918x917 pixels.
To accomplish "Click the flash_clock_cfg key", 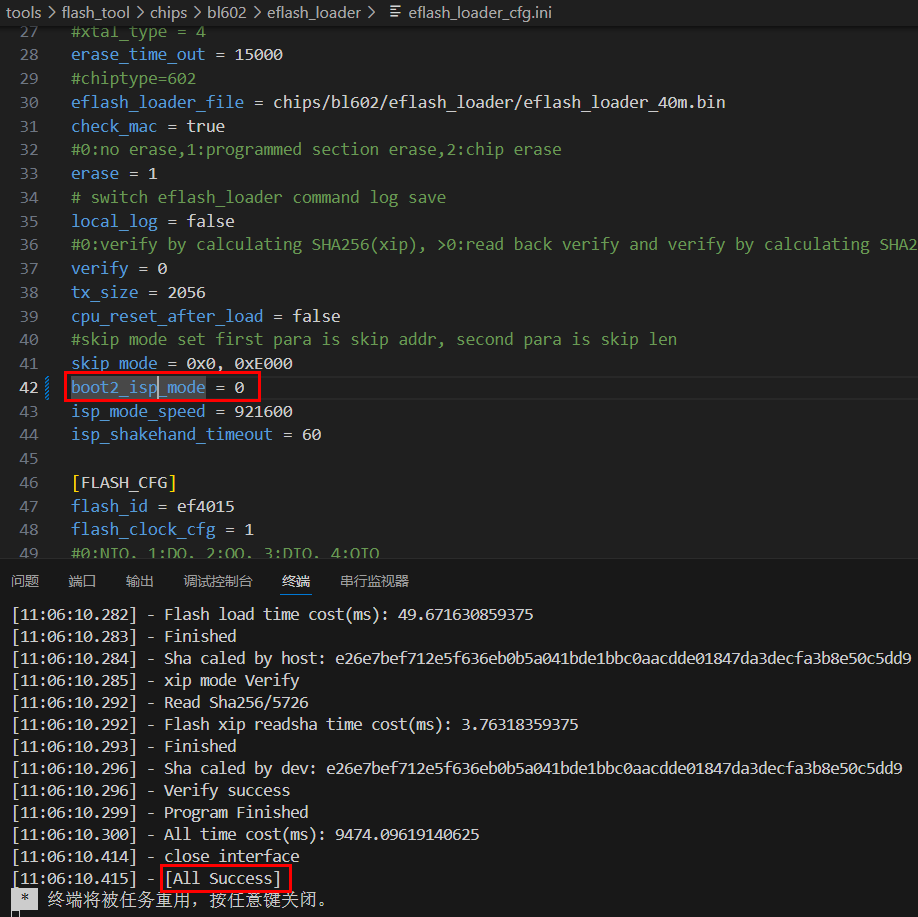I will 143,529.
